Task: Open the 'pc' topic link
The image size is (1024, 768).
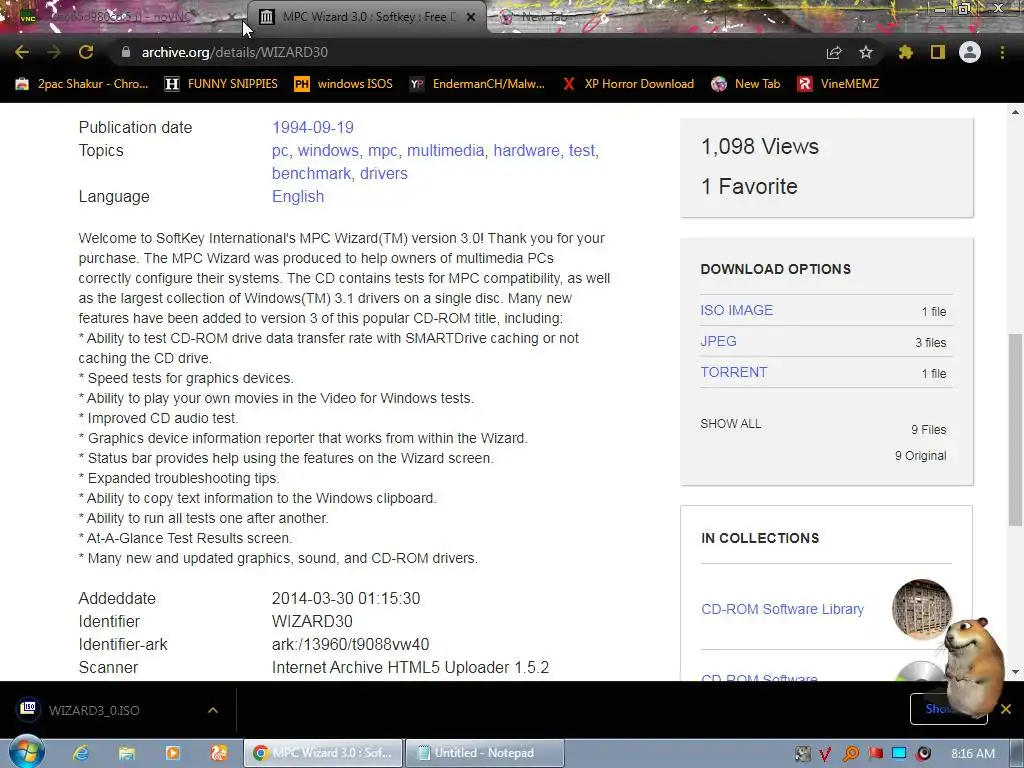Action: [280, 151]
